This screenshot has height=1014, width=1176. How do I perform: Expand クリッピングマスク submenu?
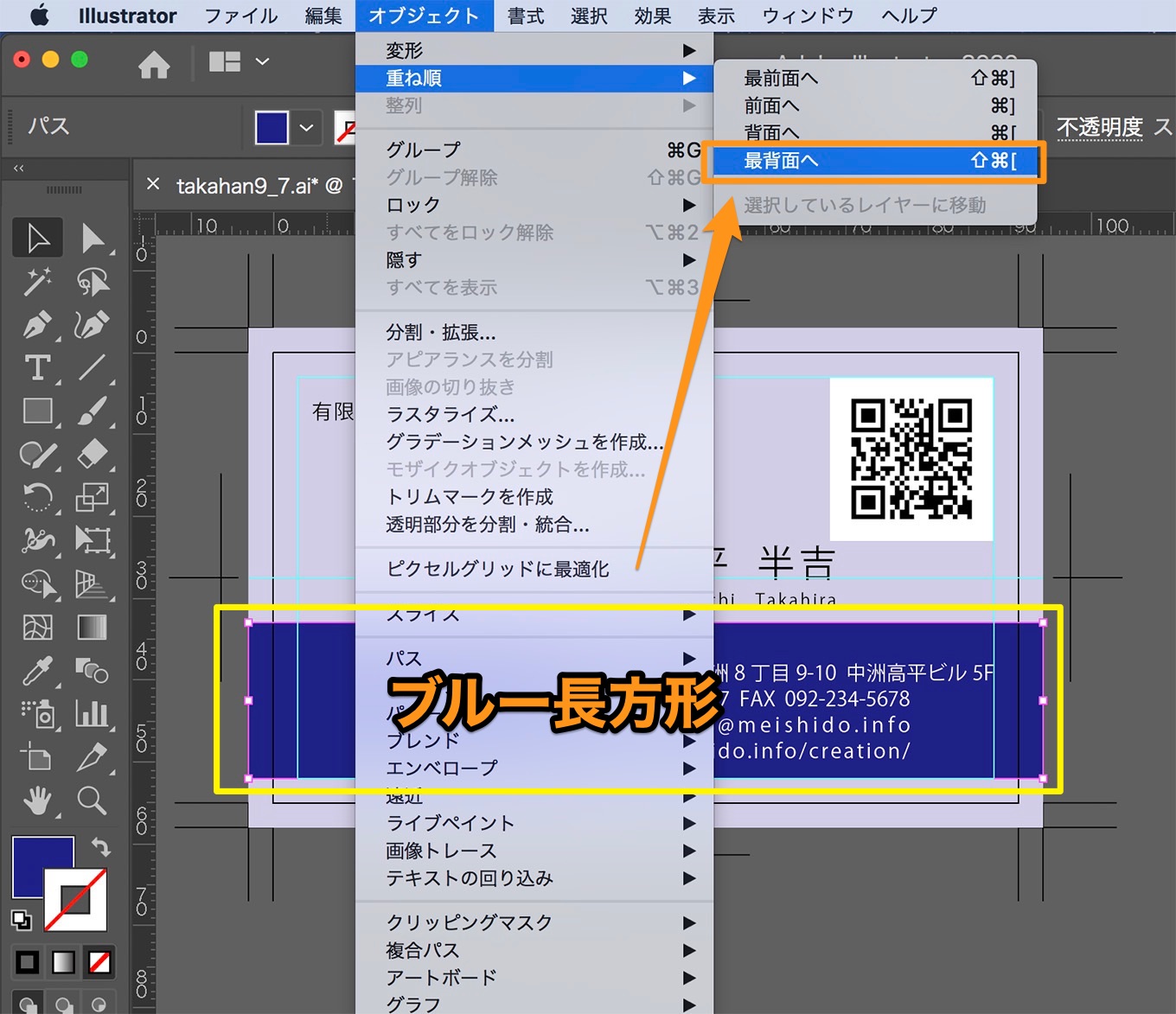[534, 922]
